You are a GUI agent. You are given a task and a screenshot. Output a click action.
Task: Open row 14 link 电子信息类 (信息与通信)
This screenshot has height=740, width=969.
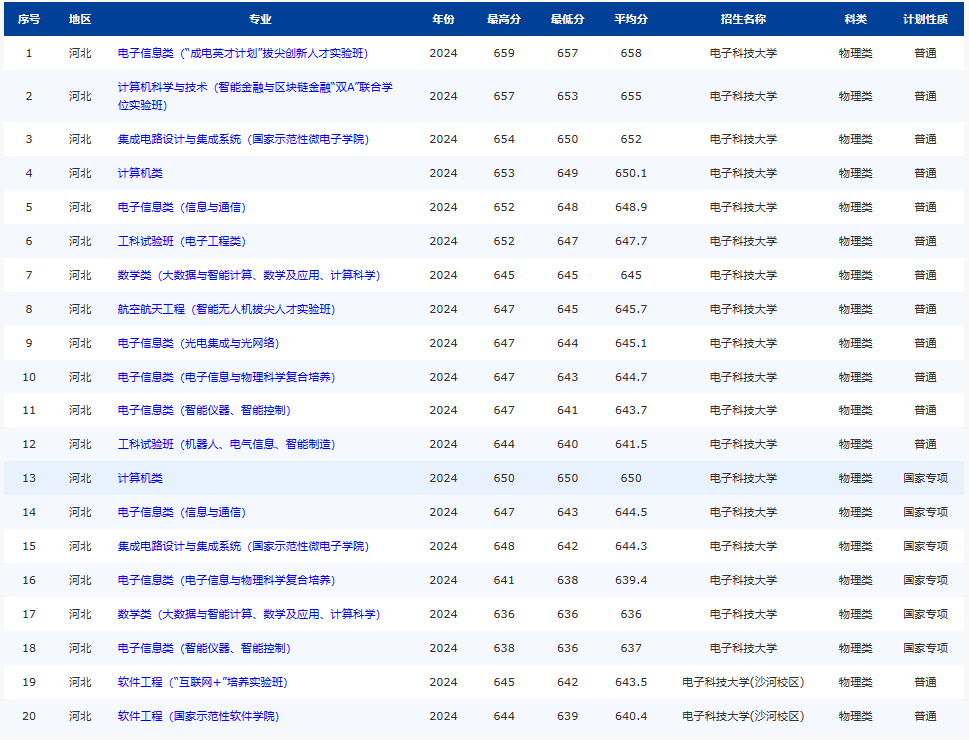(x=182, y=512)
